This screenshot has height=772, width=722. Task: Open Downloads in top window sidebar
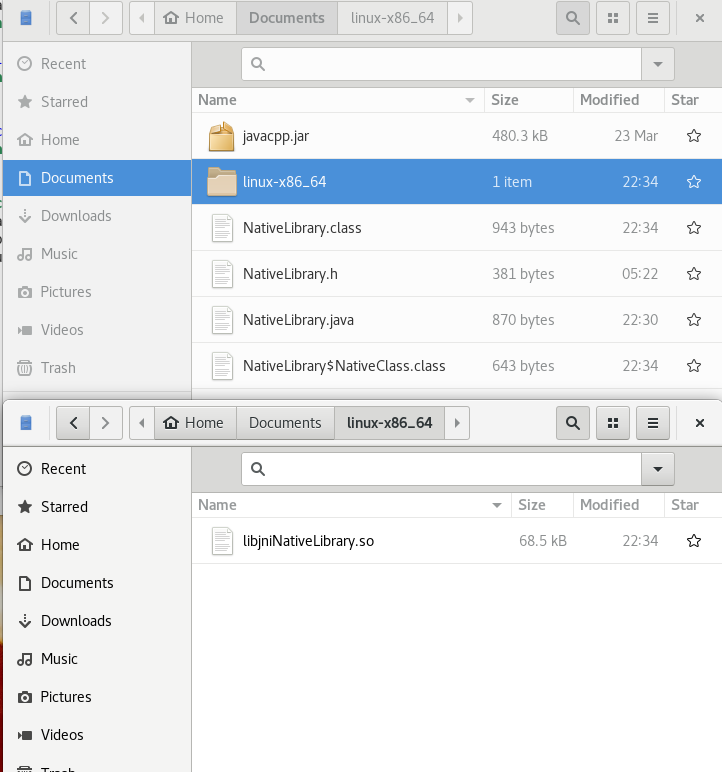click(97, 216)
